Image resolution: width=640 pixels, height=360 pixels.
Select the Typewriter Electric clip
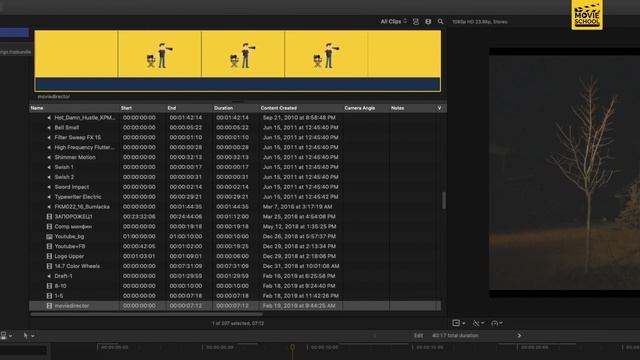click(235, 197)
